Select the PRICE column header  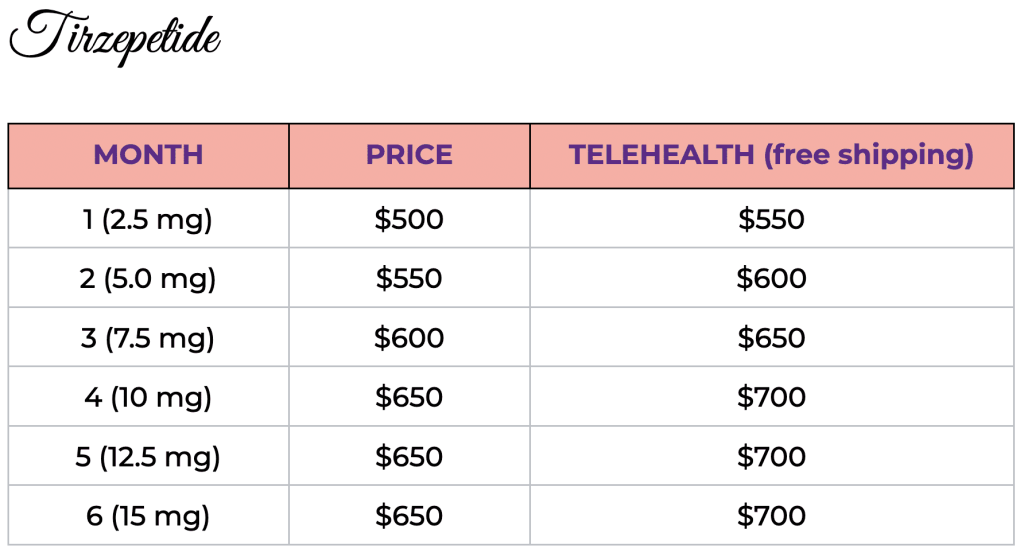pyautogui.click(x=409, y=155)
